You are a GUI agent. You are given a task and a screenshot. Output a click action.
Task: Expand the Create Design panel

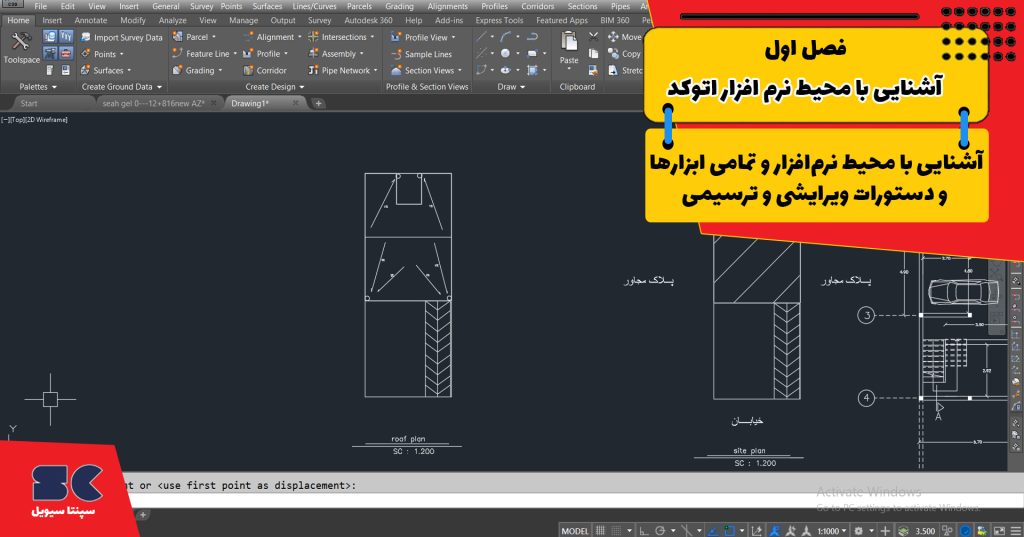[x=274, y=87]
